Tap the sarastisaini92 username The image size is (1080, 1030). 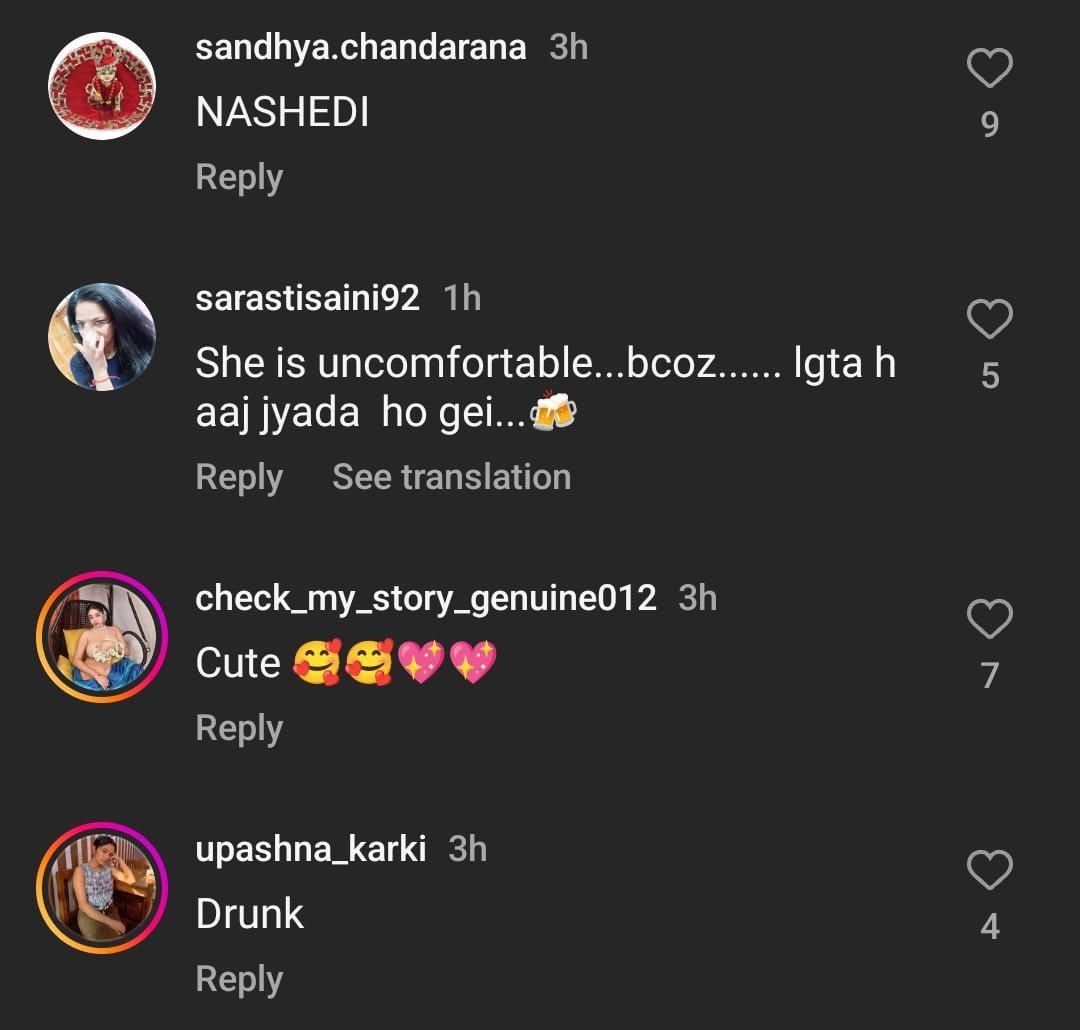point(307,298)
